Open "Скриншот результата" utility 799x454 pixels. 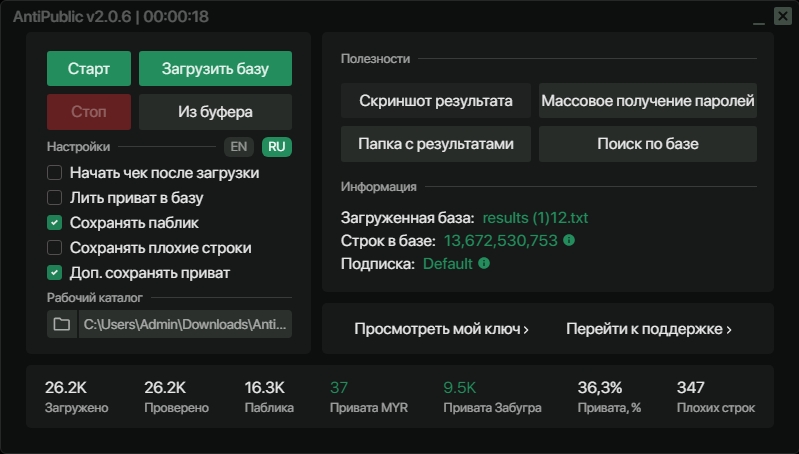(x=435, y=101)
